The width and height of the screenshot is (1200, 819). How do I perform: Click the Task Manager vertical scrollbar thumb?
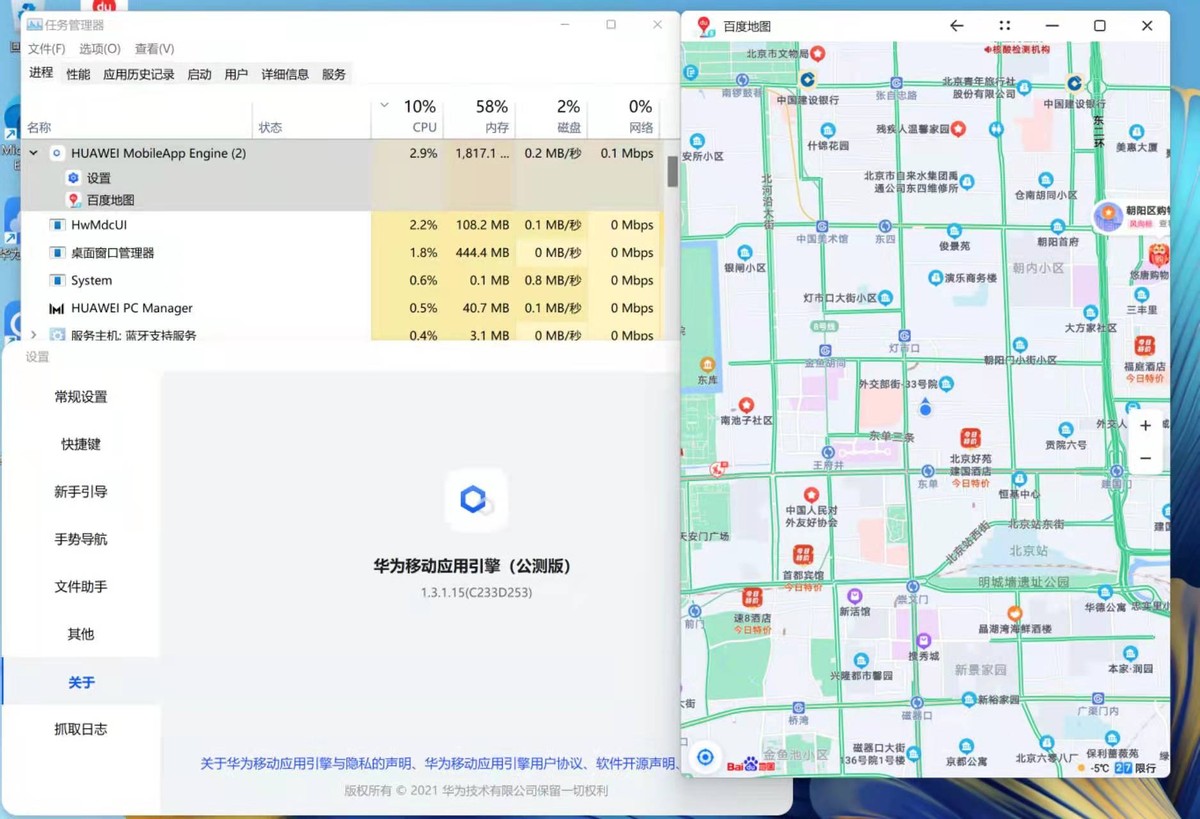tap(673, 170)
